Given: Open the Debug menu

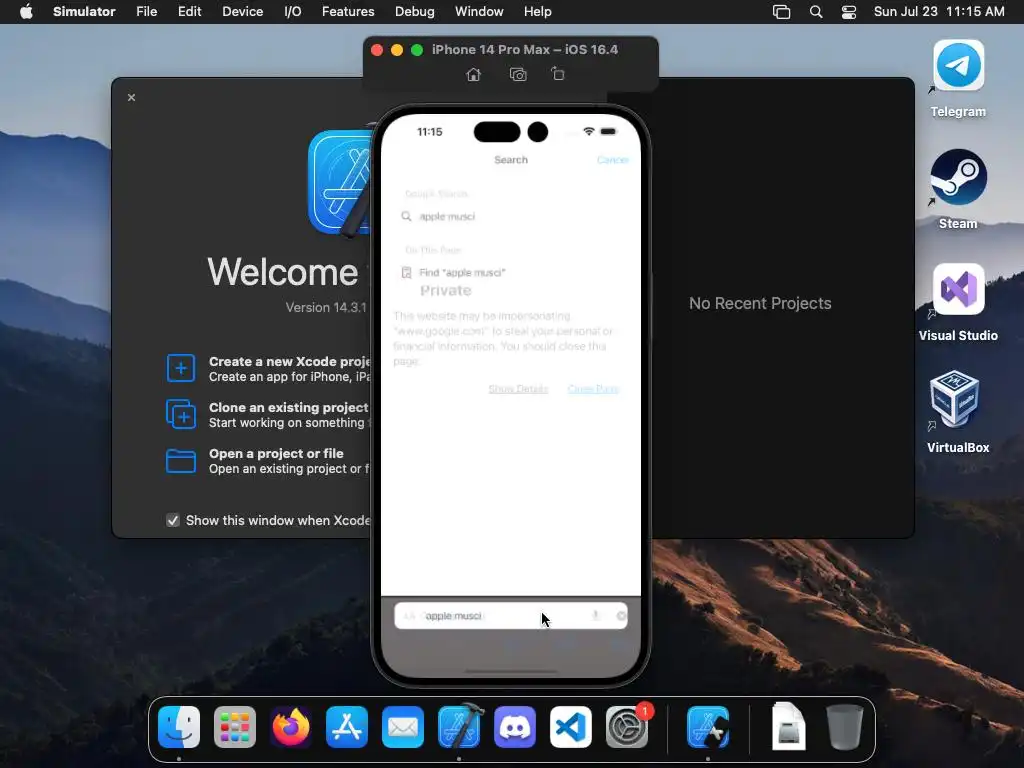Looking at the screenshot, I should pos(415,12).
